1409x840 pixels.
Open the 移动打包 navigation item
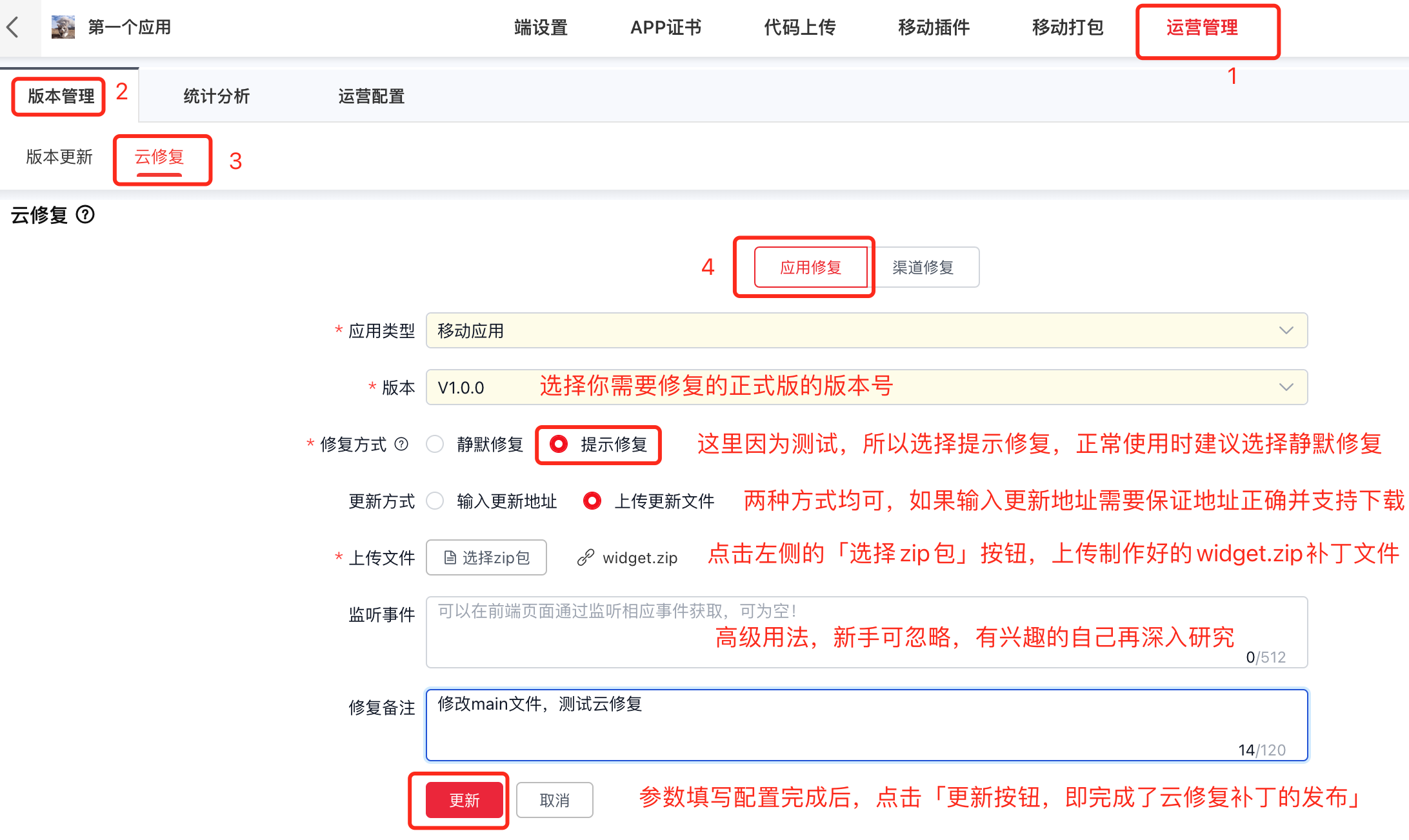[x=1066, y=27]
